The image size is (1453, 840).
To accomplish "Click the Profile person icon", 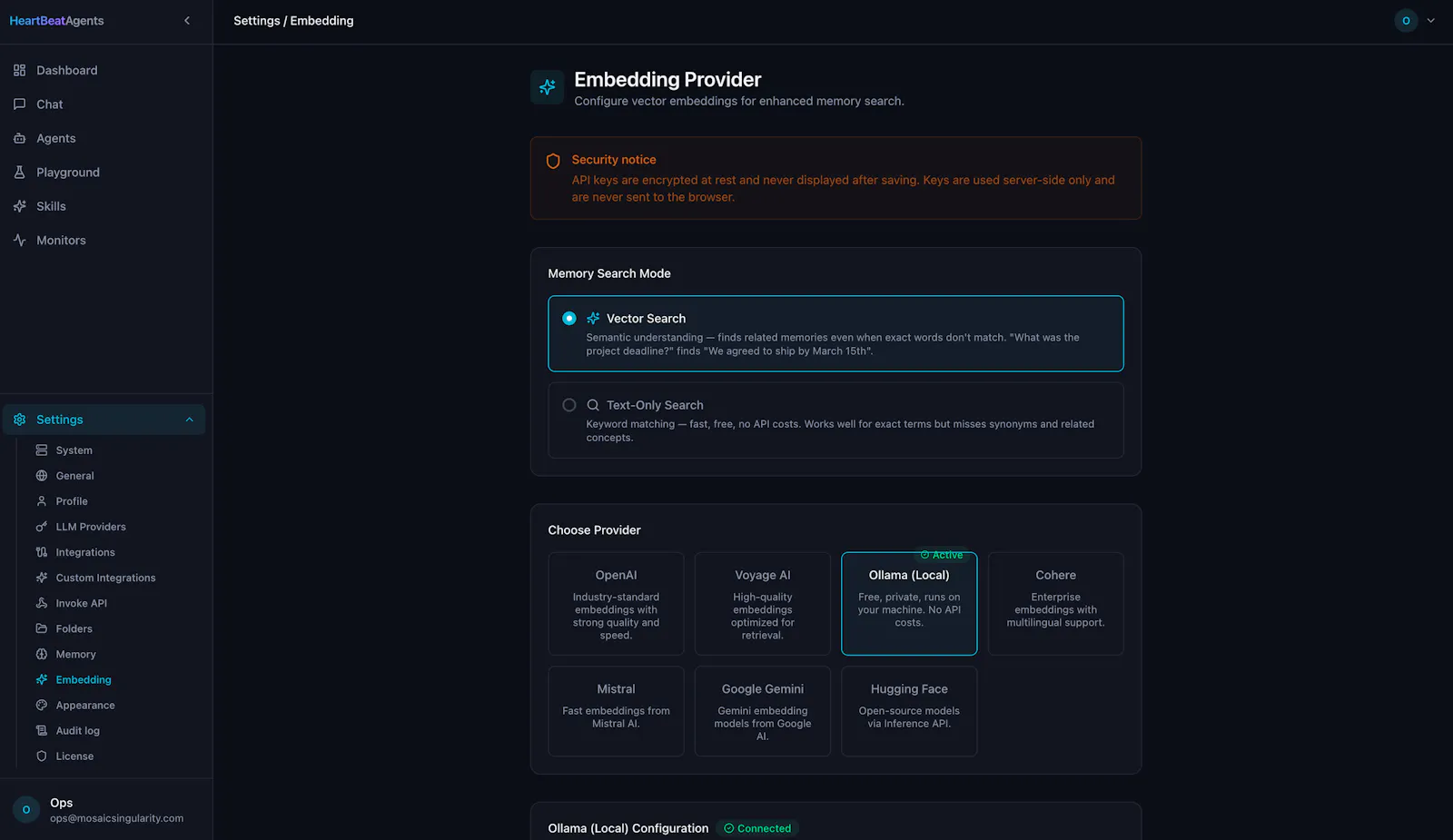I will coord(41,501).
